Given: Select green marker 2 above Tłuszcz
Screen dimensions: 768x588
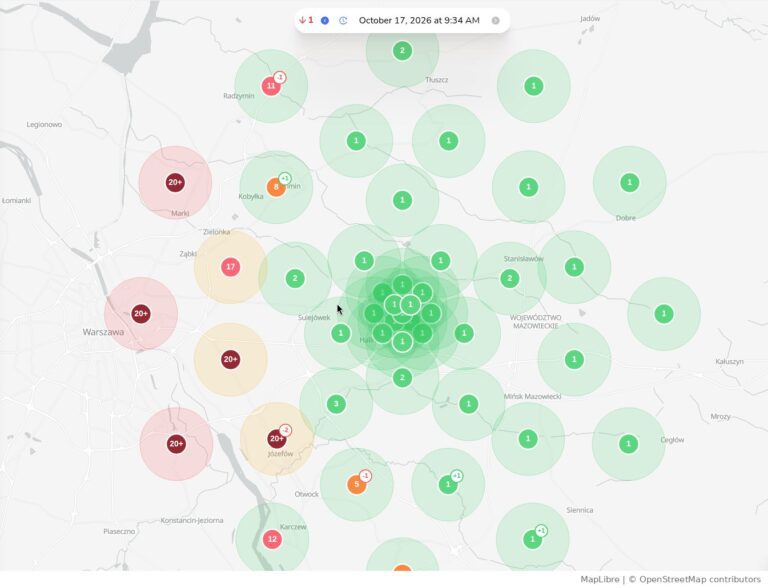Looking at the screenshot, I should [x=403, y=50].
